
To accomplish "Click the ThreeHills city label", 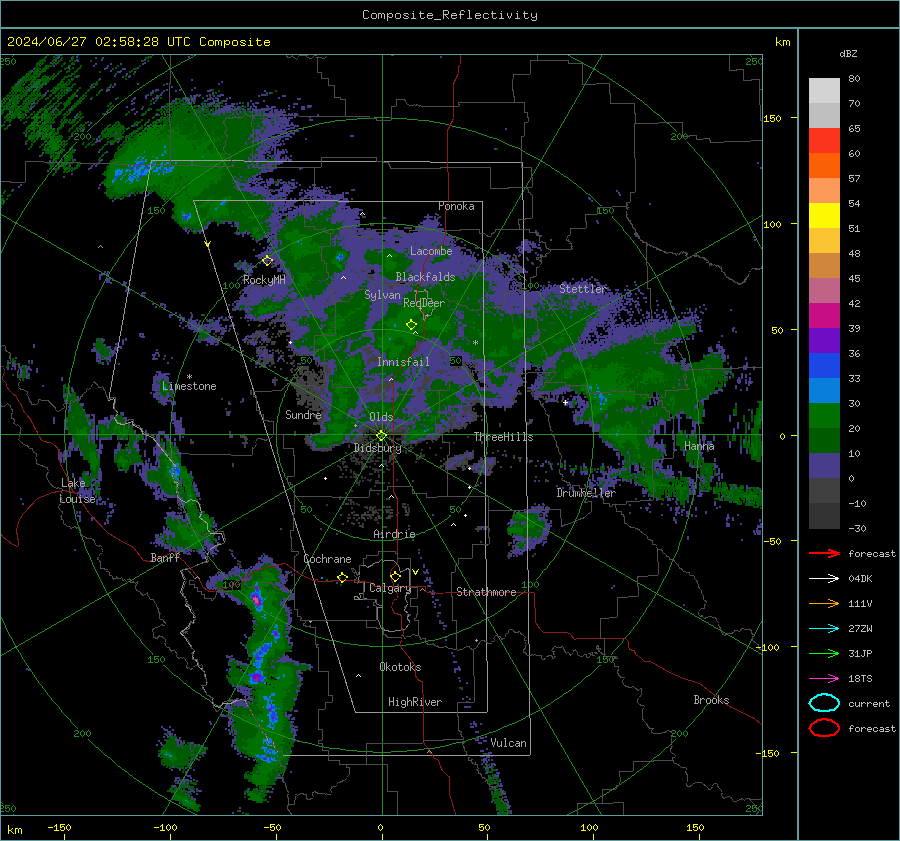I will [x=503, y=437].
